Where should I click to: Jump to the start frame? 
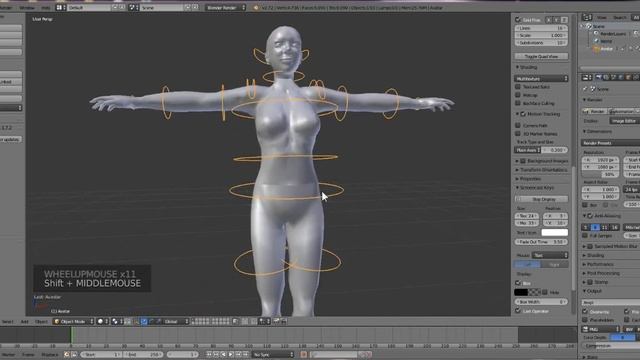[209, 355]
